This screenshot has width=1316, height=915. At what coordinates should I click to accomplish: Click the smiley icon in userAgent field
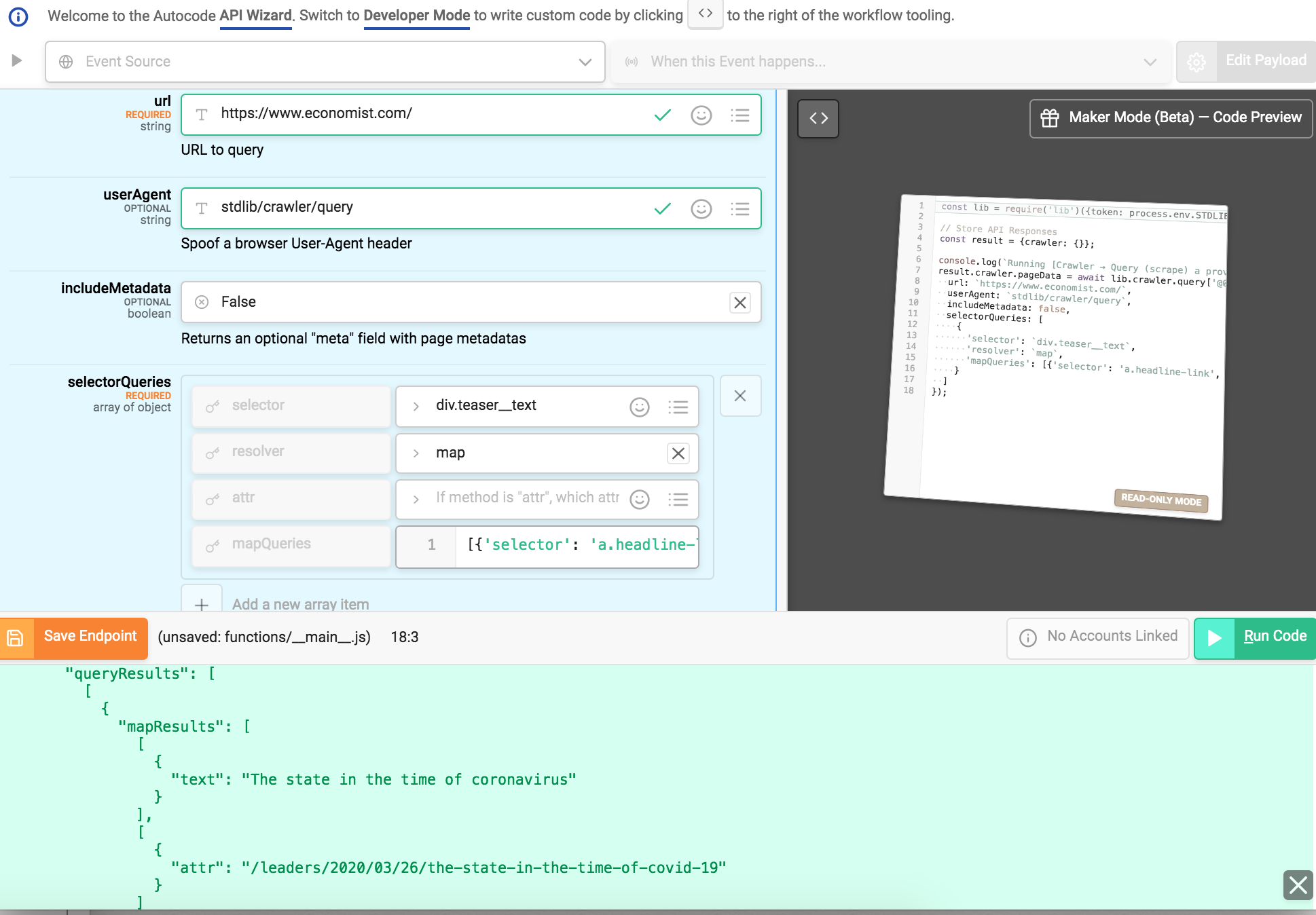(x=701, y=209)
